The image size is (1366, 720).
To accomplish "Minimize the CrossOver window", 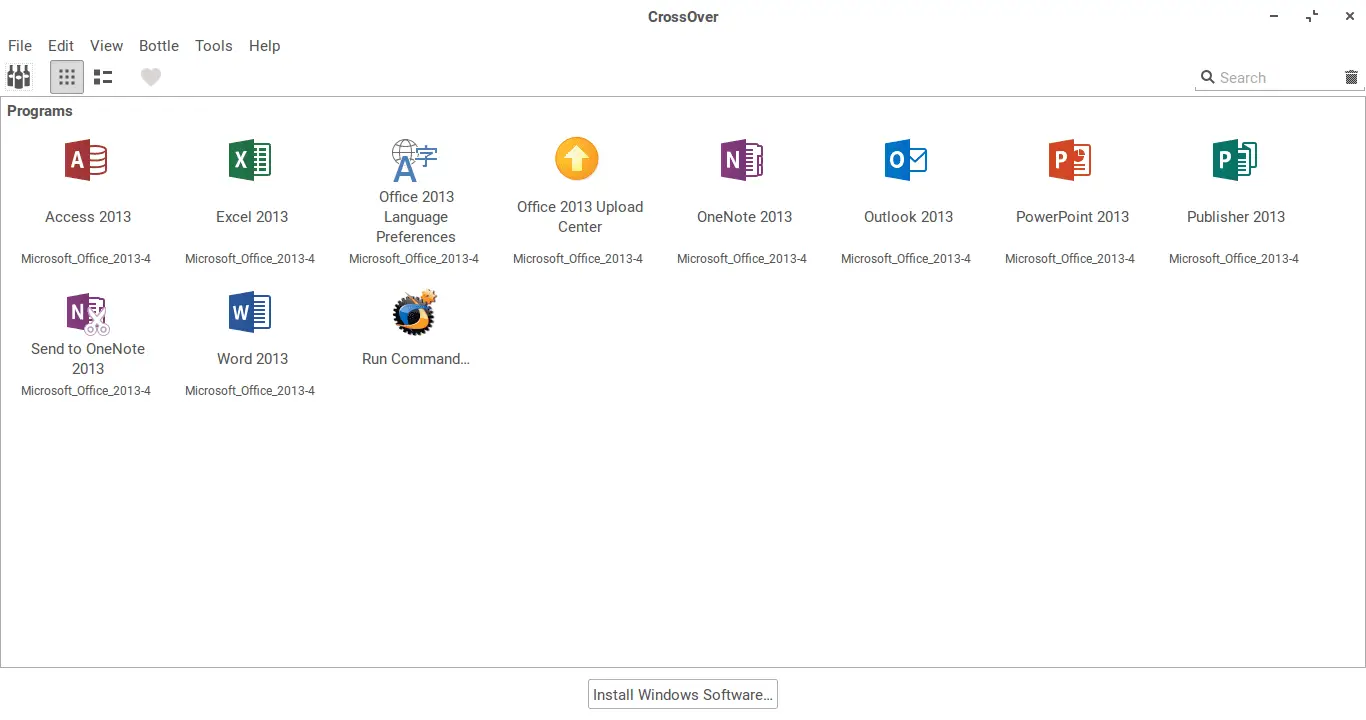I will tap(1275, 17).
